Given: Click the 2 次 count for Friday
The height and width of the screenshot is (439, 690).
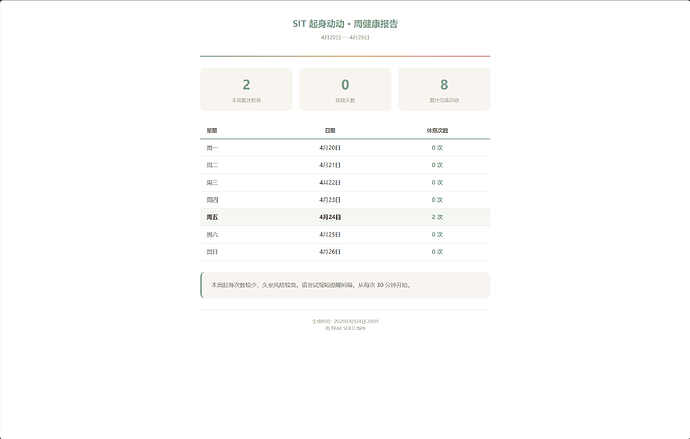Looking at the screenshot, I should click(437, 217).
